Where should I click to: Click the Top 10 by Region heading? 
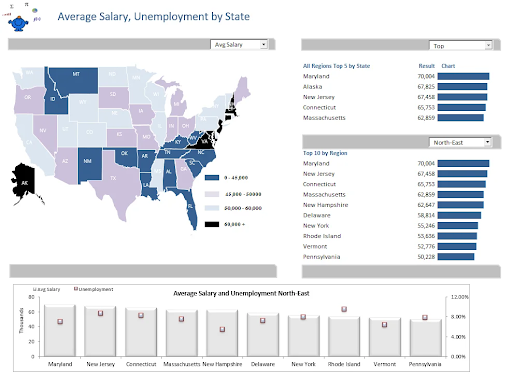325,153
